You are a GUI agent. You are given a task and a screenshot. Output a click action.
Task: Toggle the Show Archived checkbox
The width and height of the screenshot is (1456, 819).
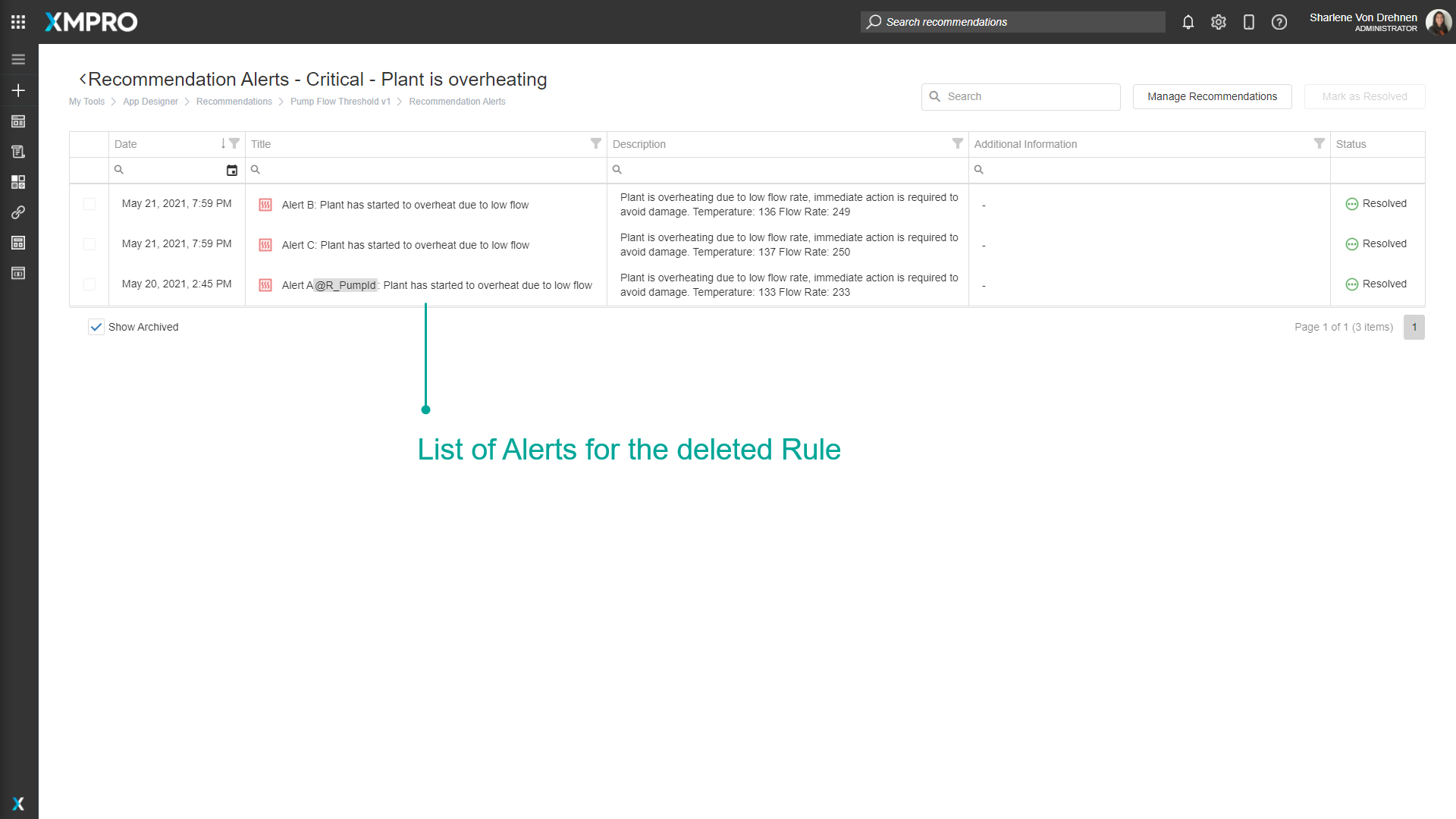coord(96,327)
